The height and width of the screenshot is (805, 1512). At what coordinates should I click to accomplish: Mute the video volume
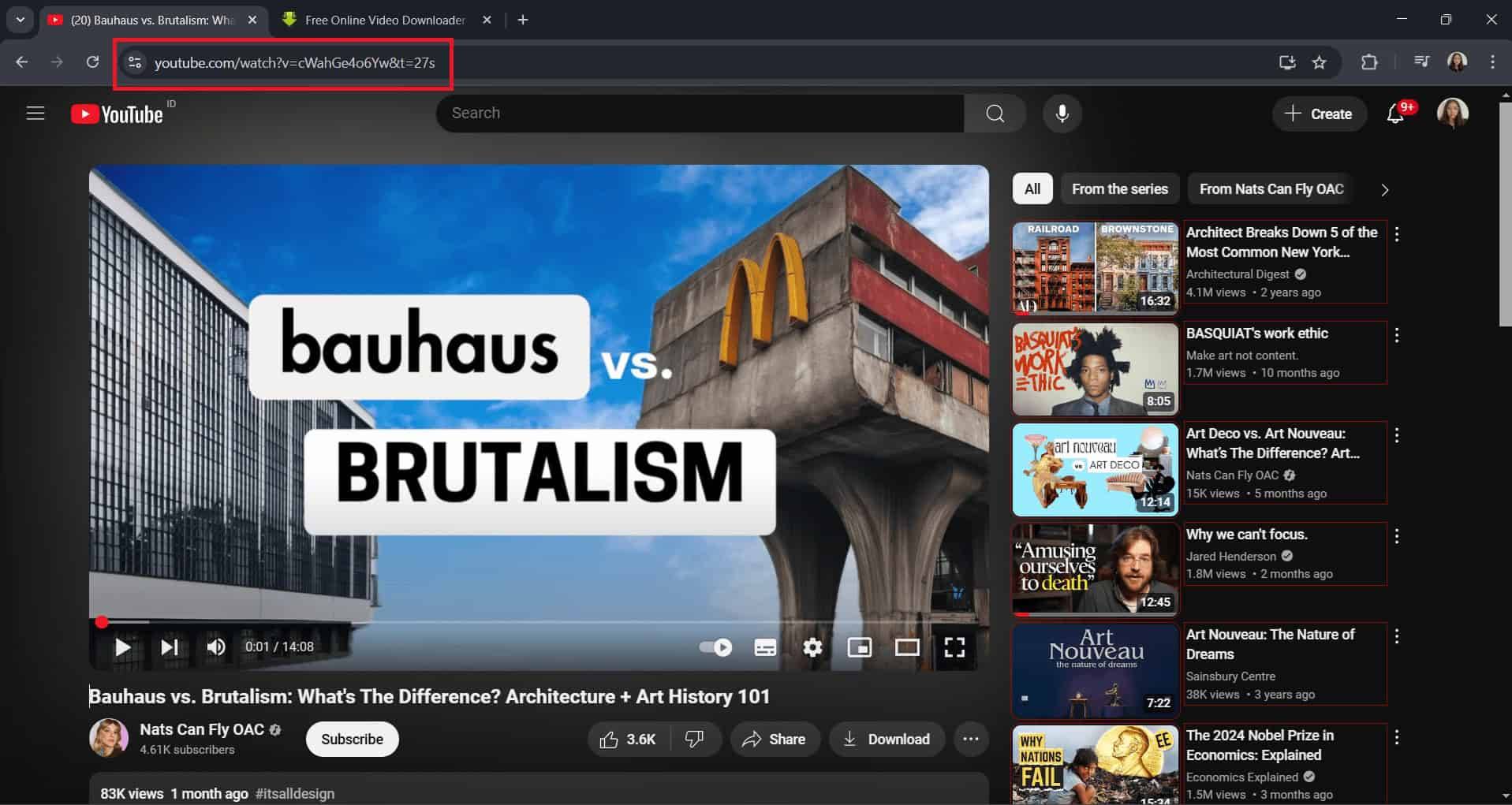215,647
